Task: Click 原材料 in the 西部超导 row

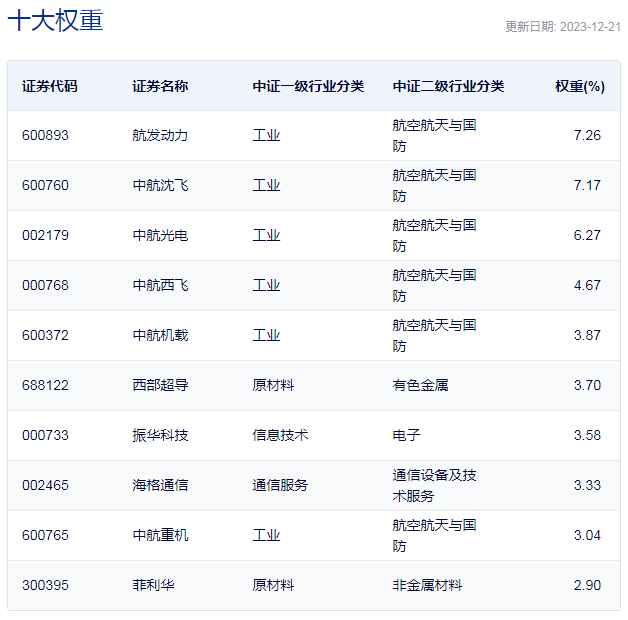Action: (x=273, y=385)
